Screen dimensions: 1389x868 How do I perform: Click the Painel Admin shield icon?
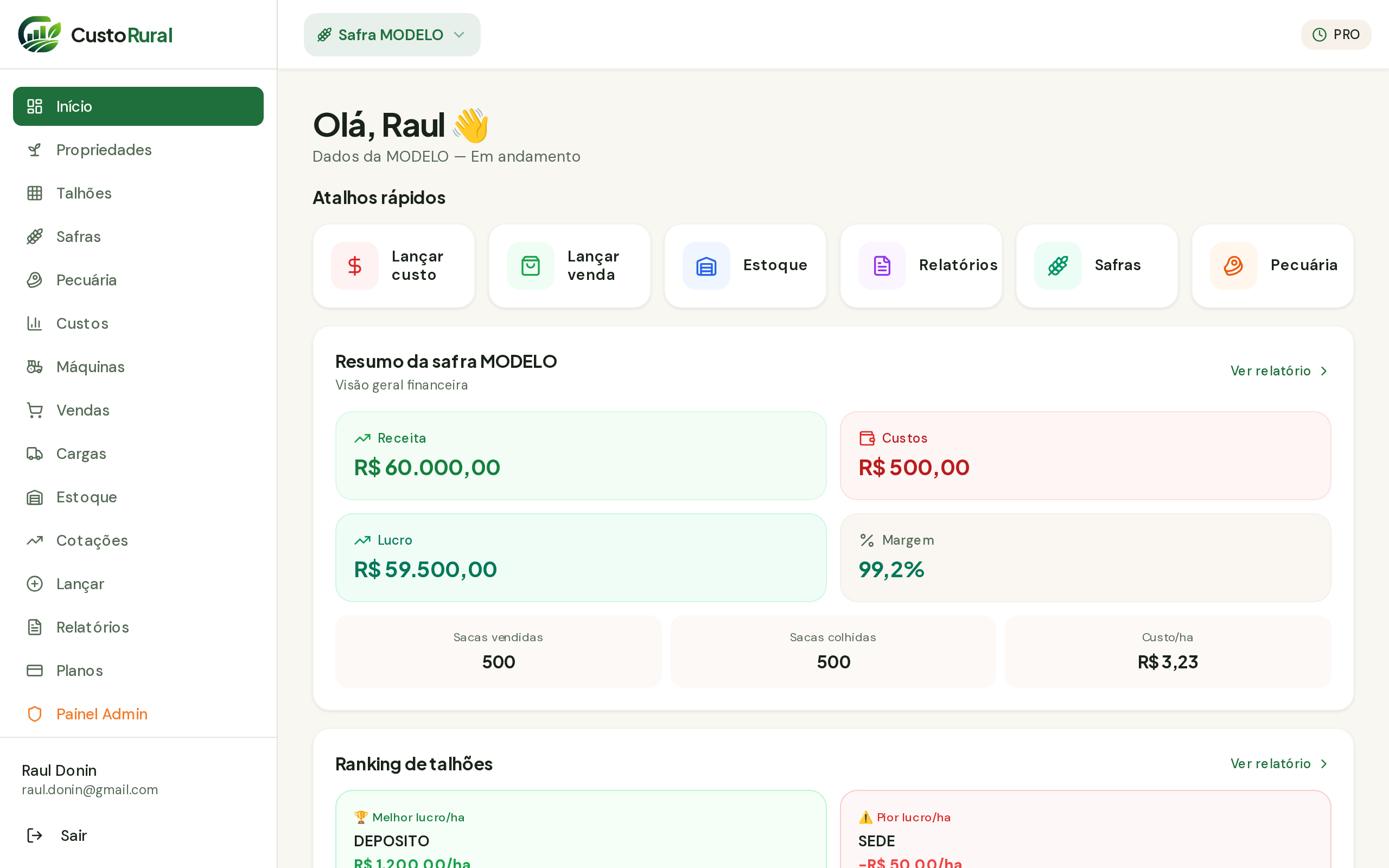point(34,714)
